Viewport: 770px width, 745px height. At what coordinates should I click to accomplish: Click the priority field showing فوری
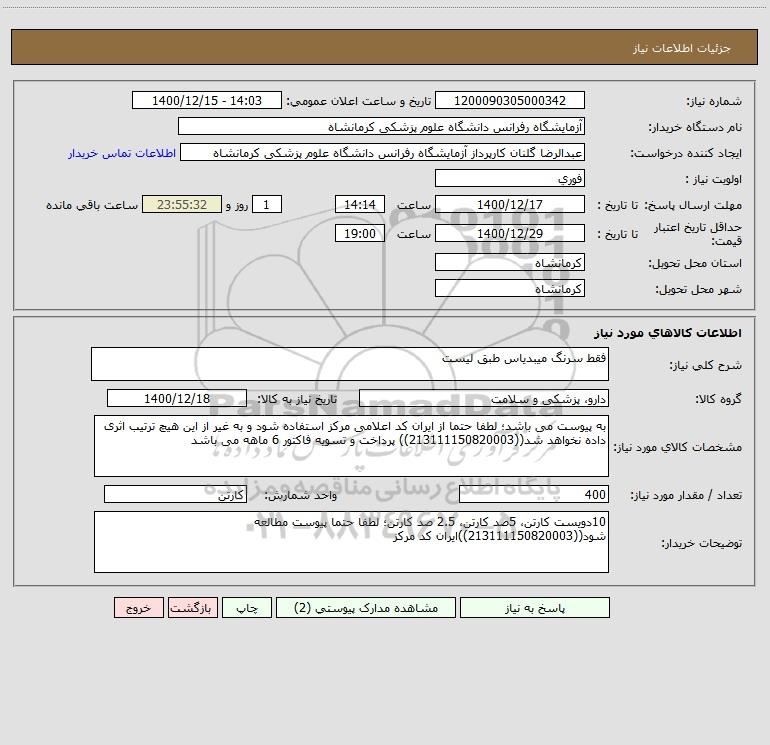[x=510, y=178]
